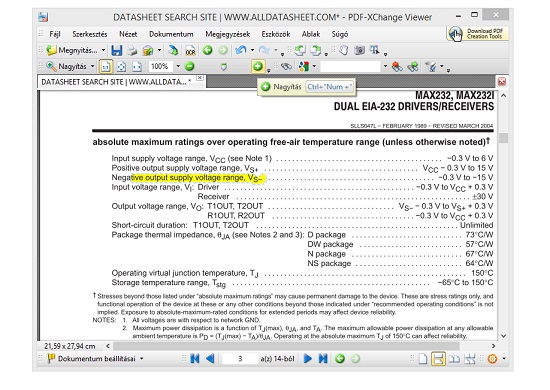Click the 100% zoom level field

[160, 66]
